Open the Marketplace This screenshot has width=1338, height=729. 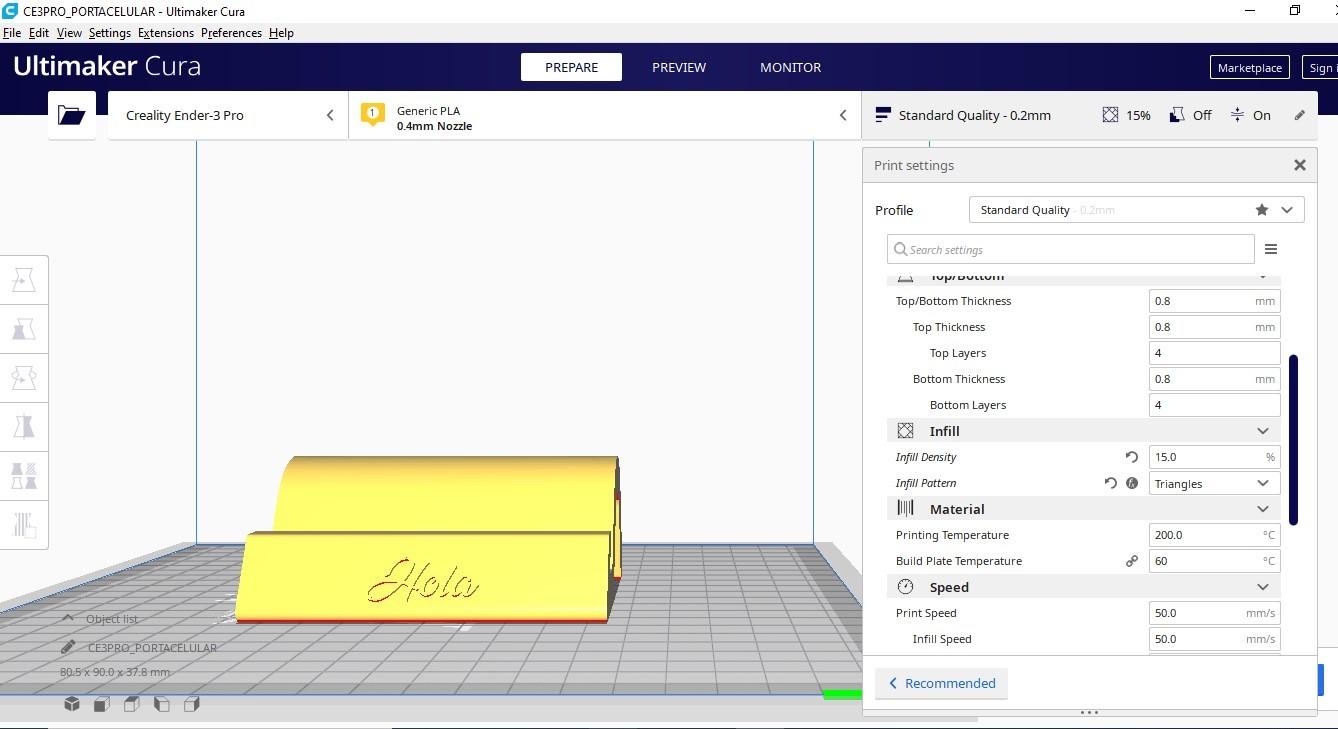[1249, 67]
